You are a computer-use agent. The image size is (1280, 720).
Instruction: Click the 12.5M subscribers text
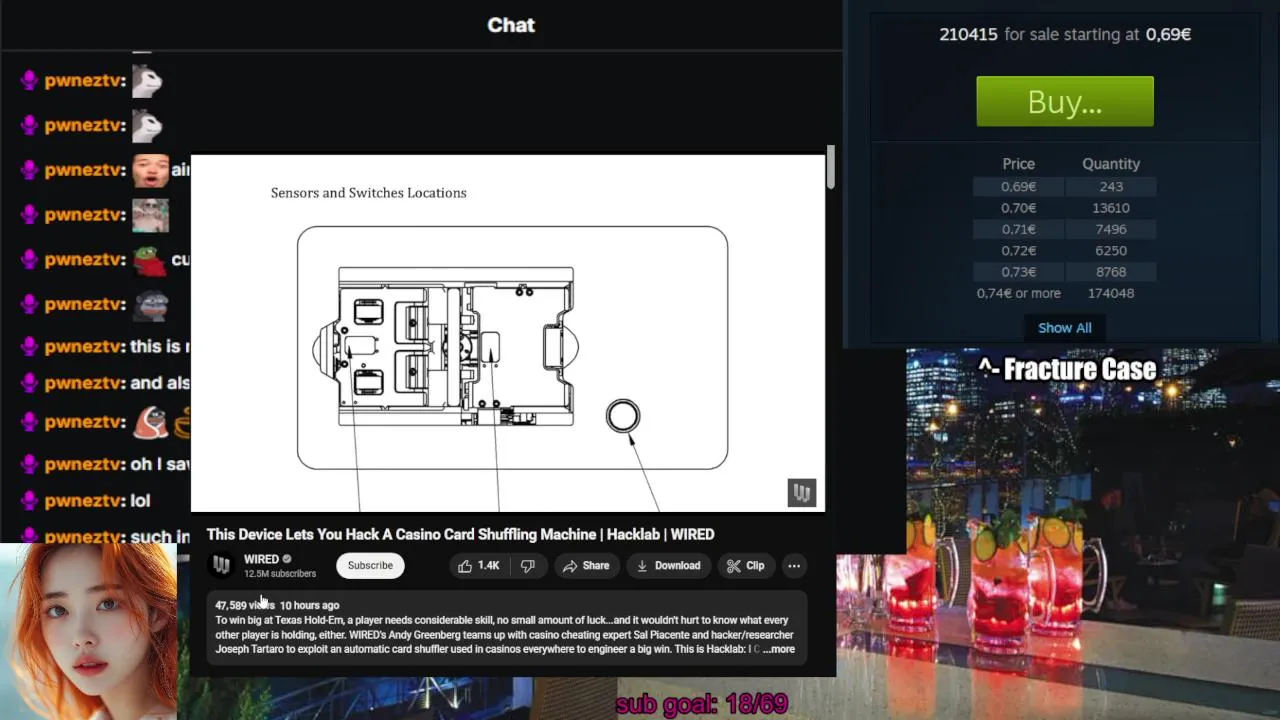click(x=280, y=574)
